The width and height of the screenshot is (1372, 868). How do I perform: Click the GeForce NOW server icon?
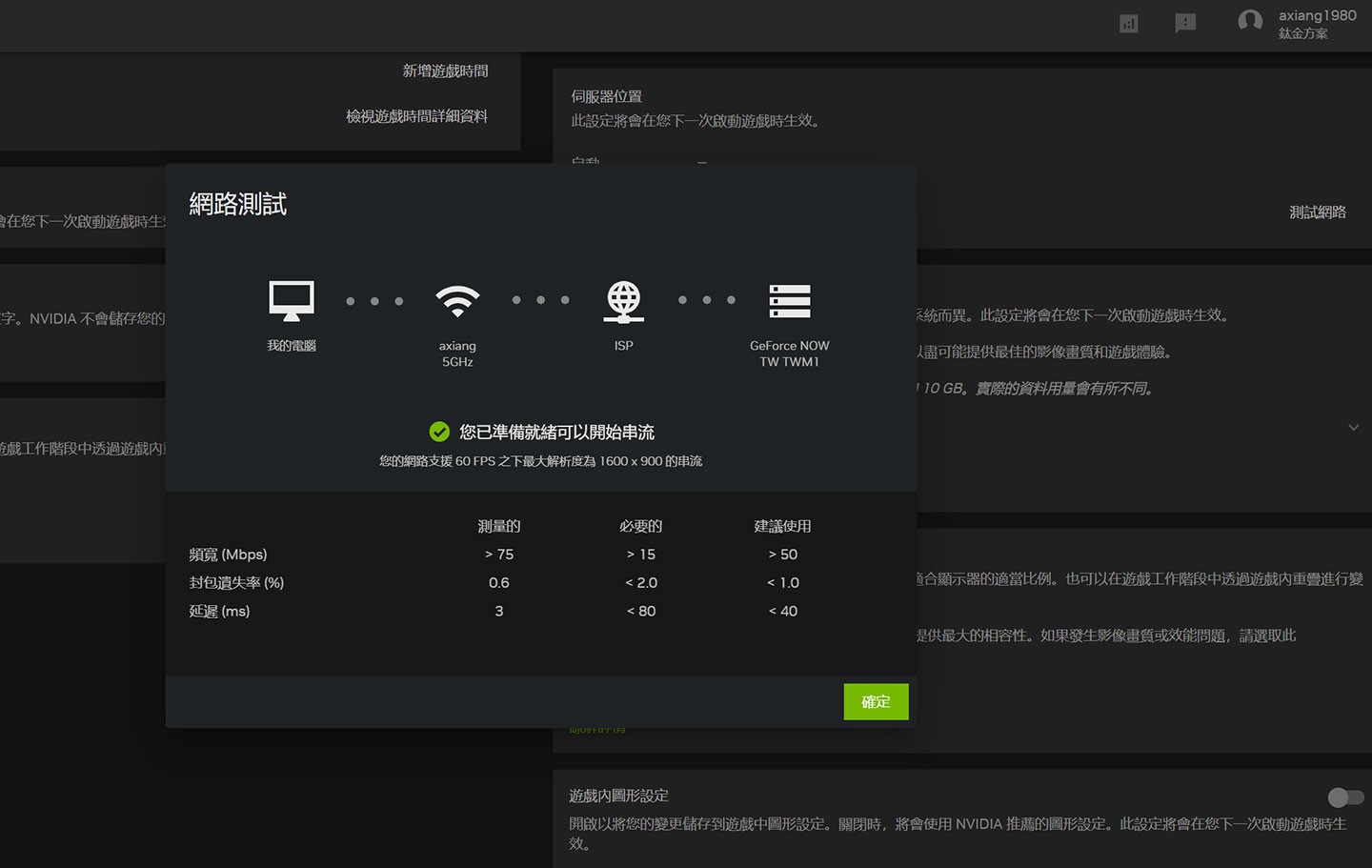click(790, 301)
